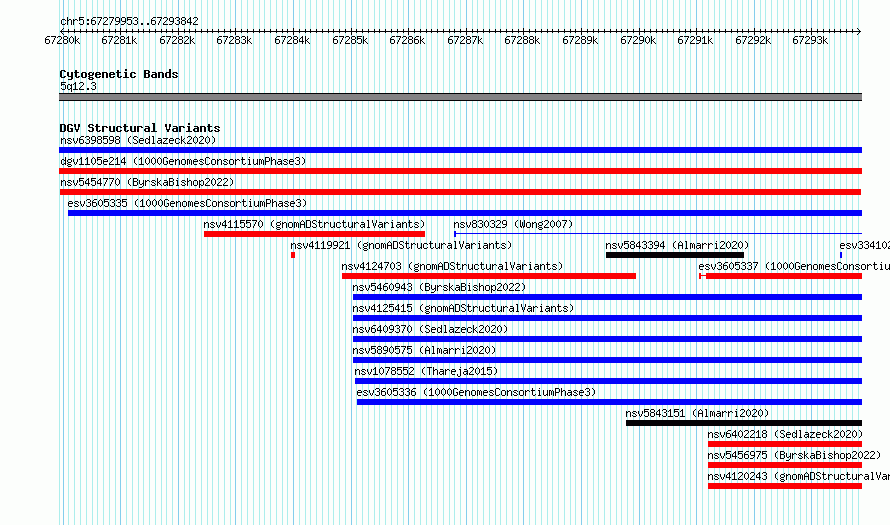Click the 67293k ruler tick label
890x525 pixels.
[810, 40]
